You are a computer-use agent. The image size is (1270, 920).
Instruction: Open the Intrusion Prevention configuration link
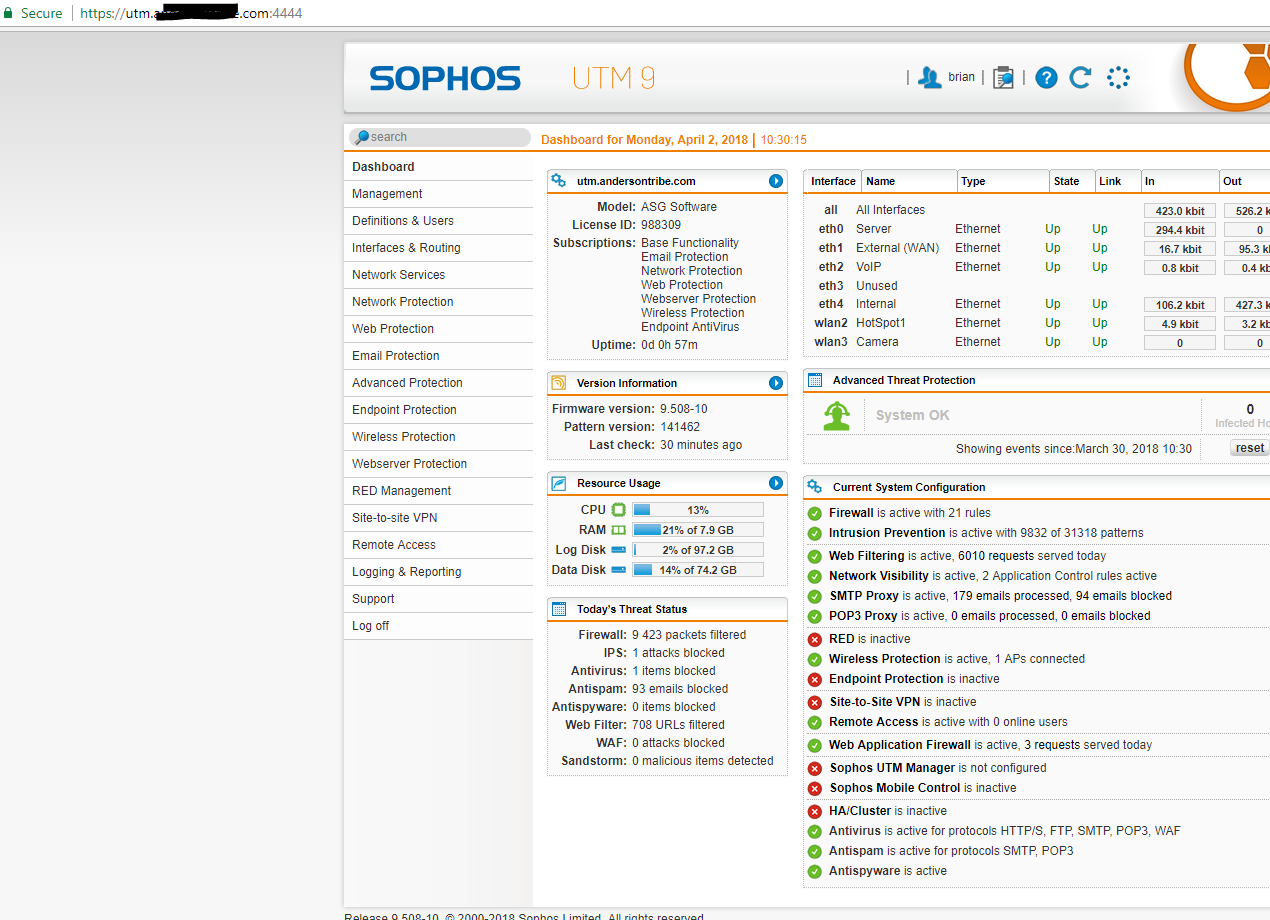click(x=887, y=533)
